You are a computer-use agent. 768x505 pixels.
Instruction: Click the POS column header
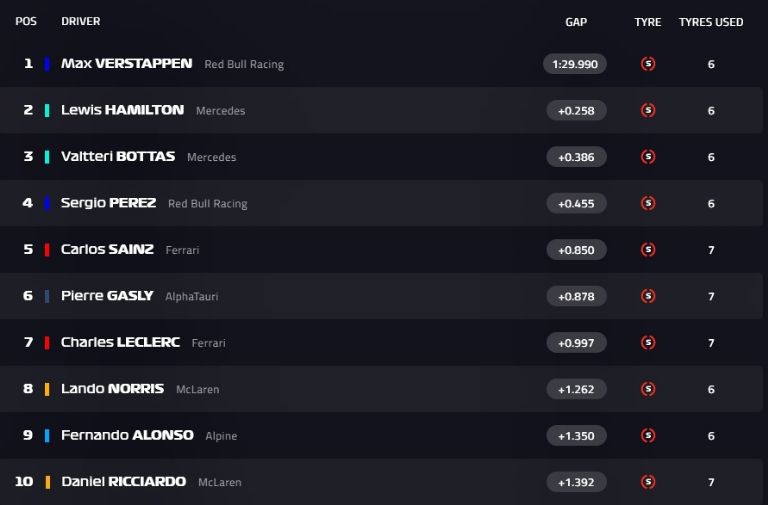(x=26, y=22)
